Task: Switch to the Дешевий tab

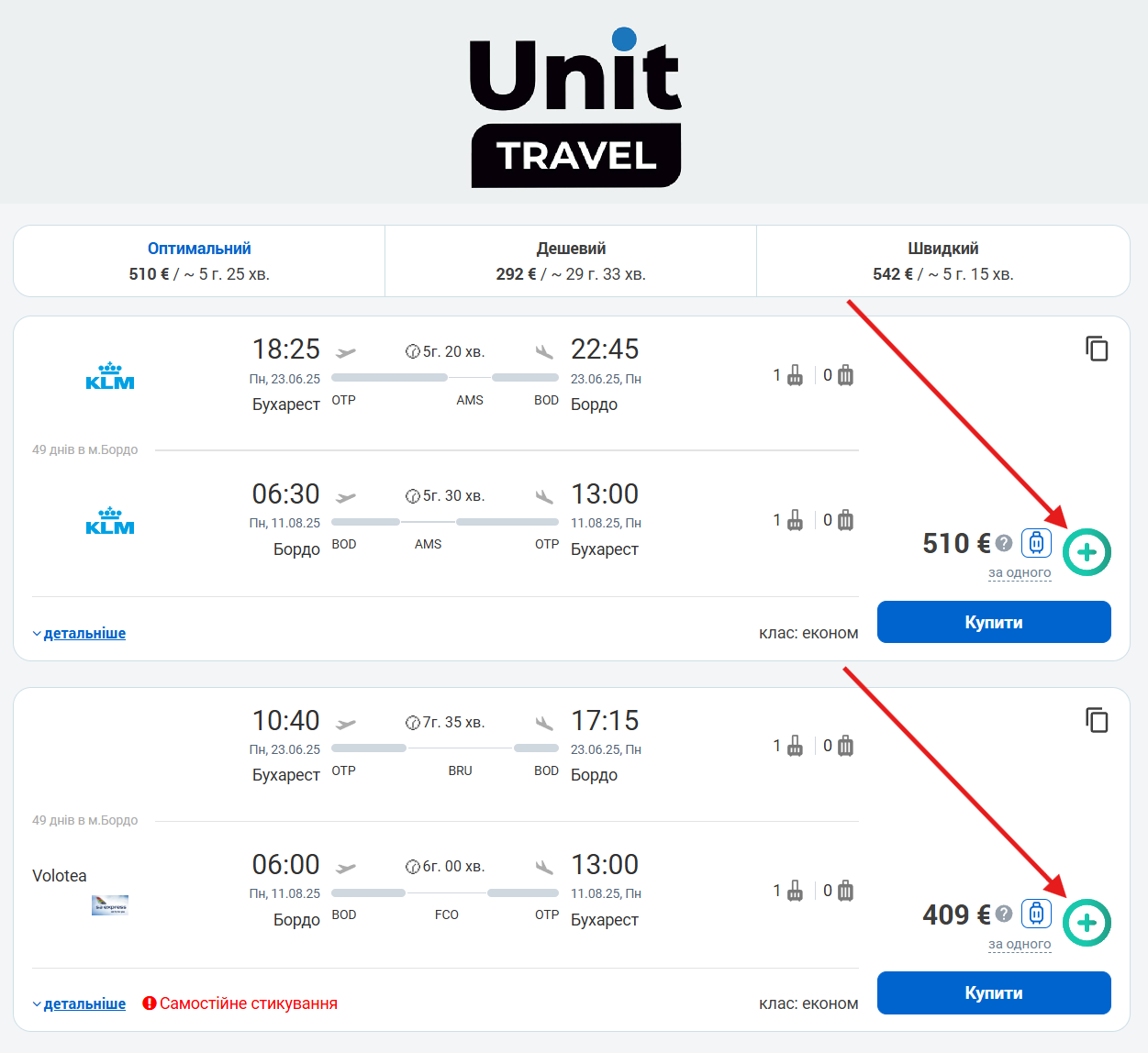Action: click(x=571, y=260)
